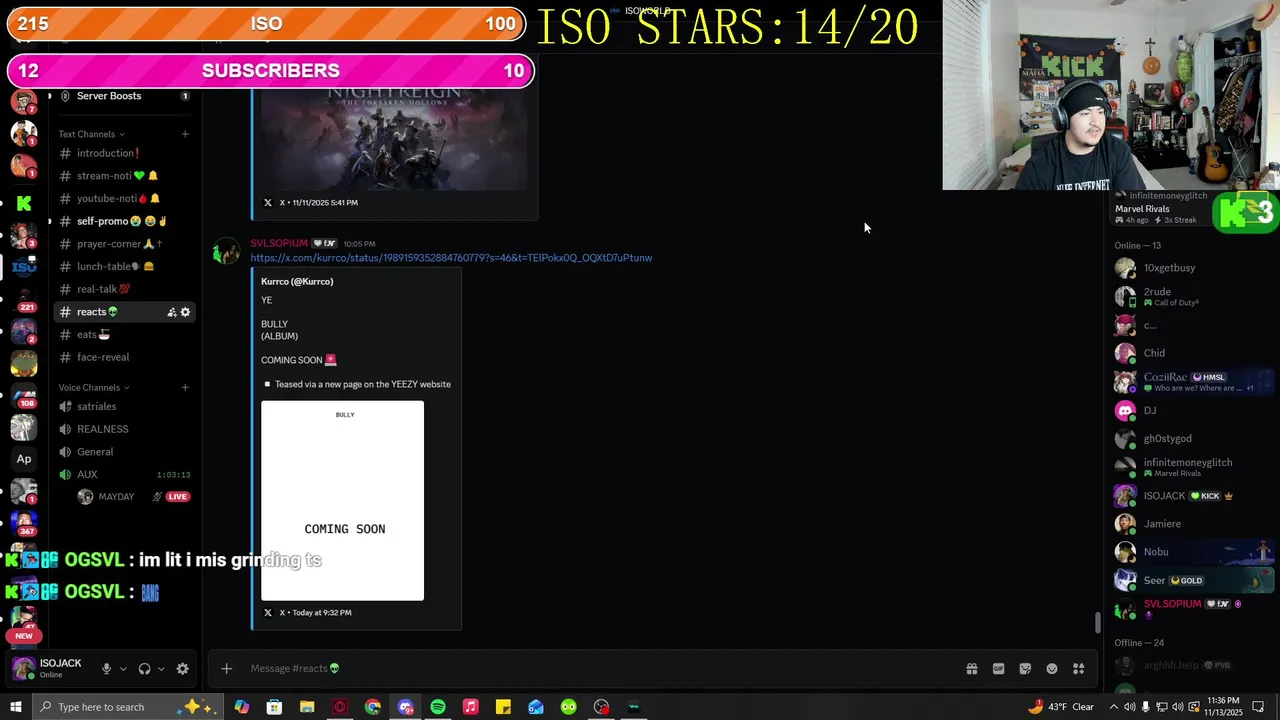Open the emoji picker

[1052, 669]
